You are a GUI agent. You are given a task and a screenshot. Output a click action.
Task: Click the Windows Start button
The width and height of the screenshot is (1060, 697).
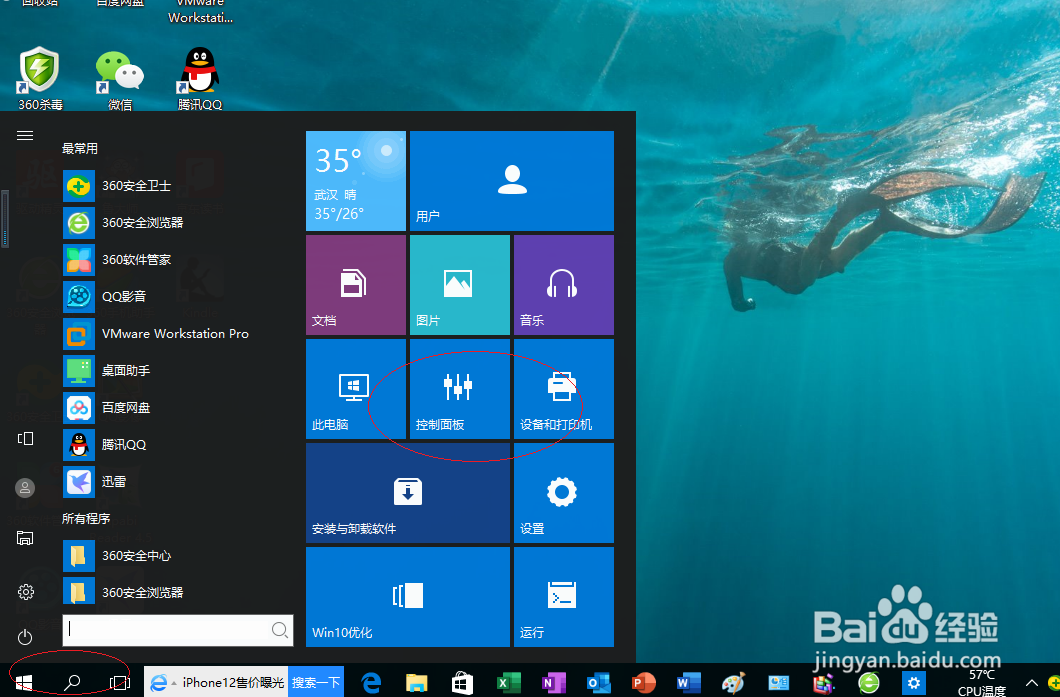(24, 683)
